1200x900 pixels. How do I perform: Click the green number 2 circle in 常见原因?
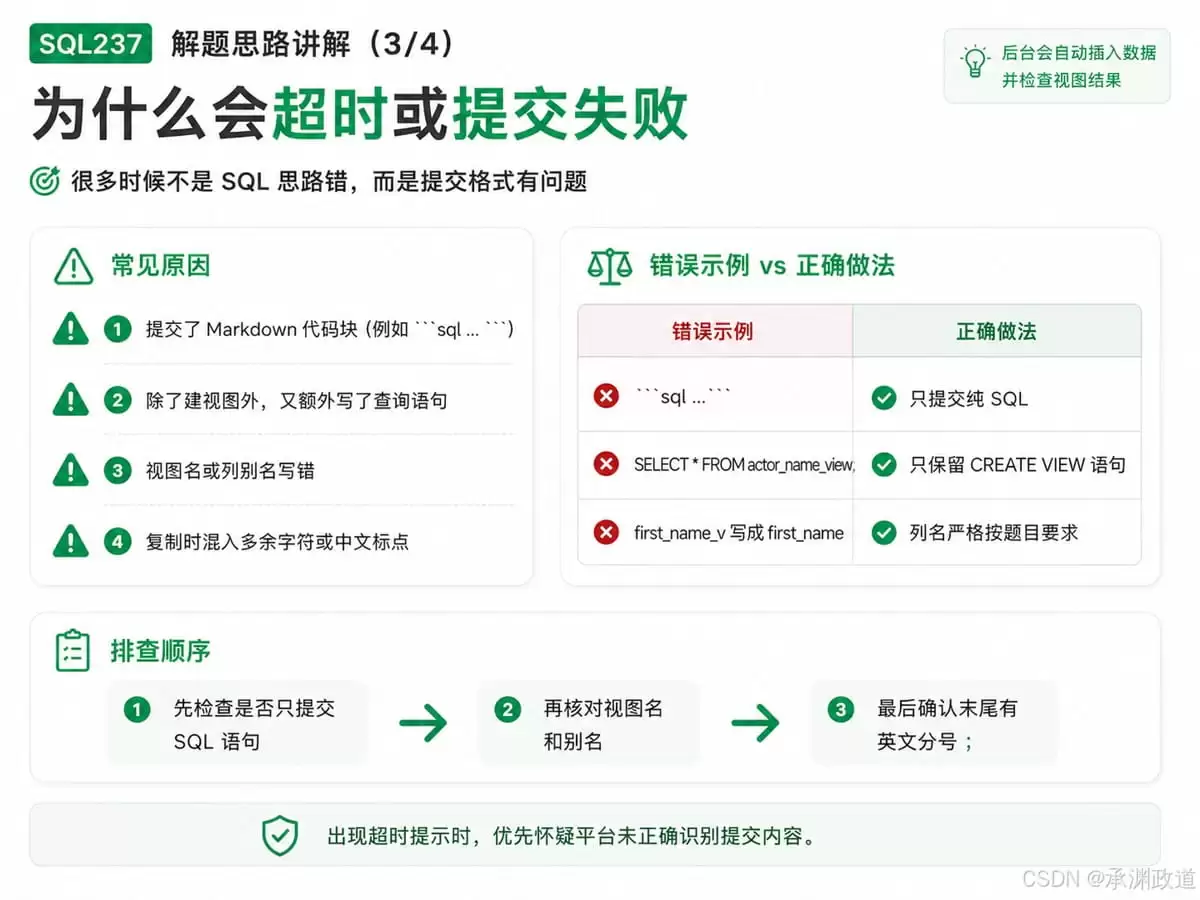coord(118,400)
